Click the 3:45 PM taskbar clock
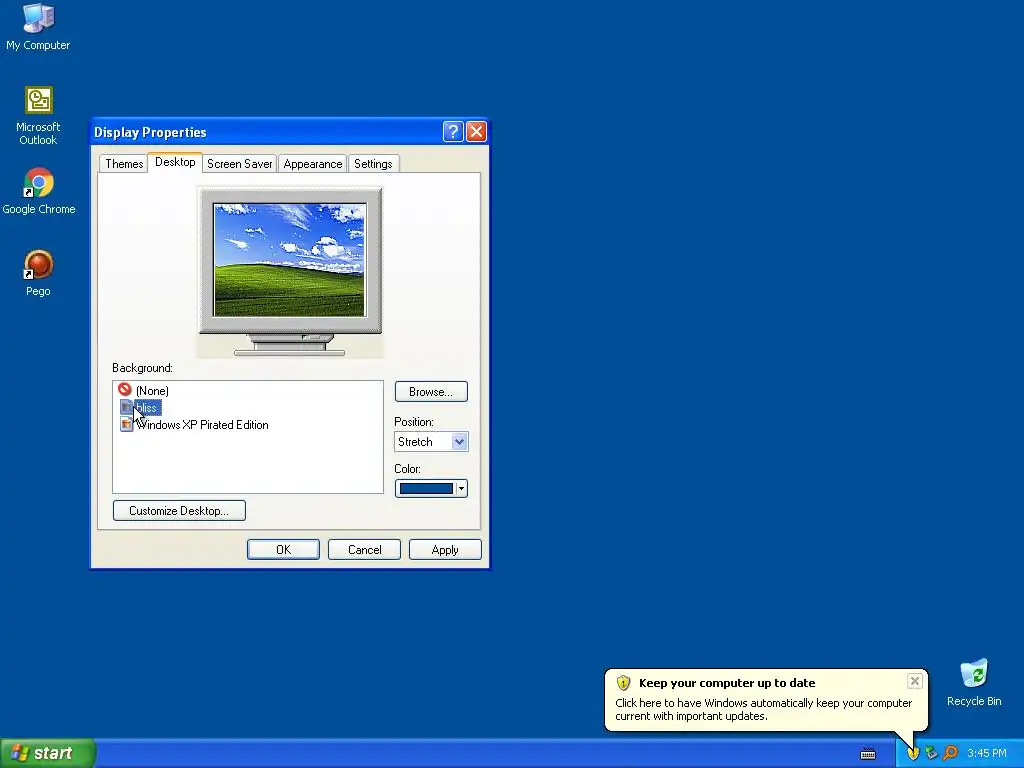Viewport: 1024px width, 768px height. 987,754
